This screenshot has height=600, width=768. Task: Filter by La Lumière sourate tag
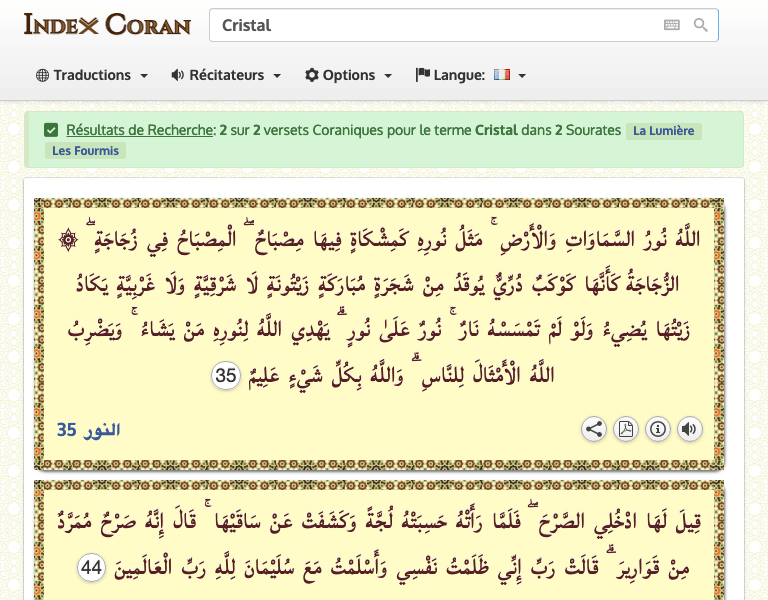coord(664,131)
